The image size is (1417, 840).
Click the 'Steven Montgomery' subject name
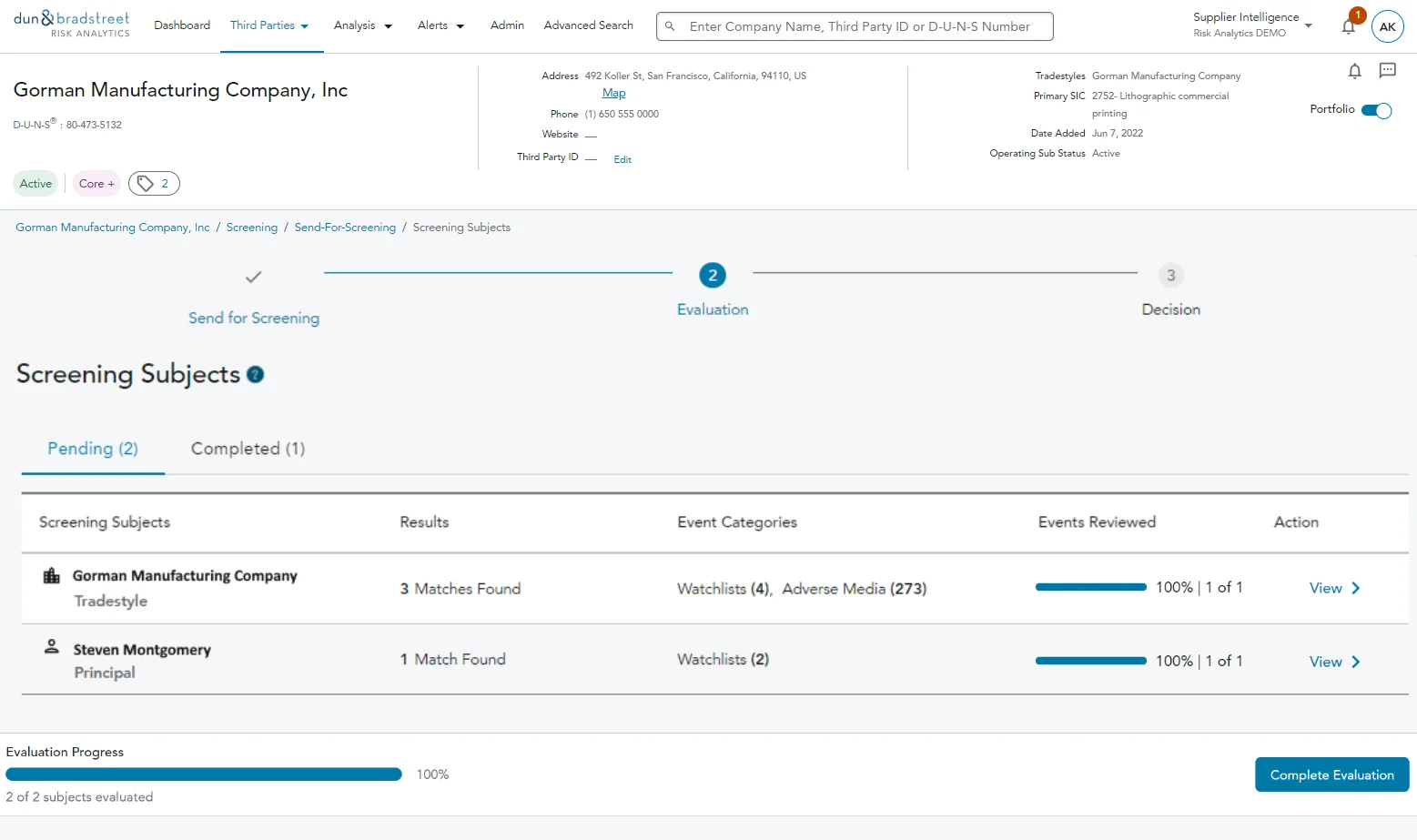pyautogui.click(x=142, y=650)
